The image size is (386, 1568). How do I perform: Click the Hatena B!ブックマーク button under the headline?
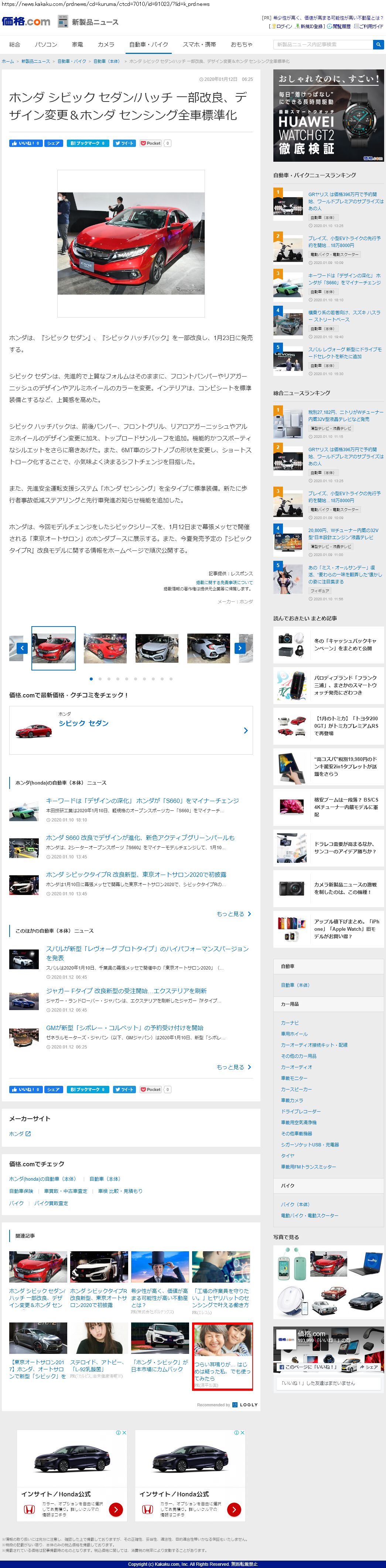point(88,143)
